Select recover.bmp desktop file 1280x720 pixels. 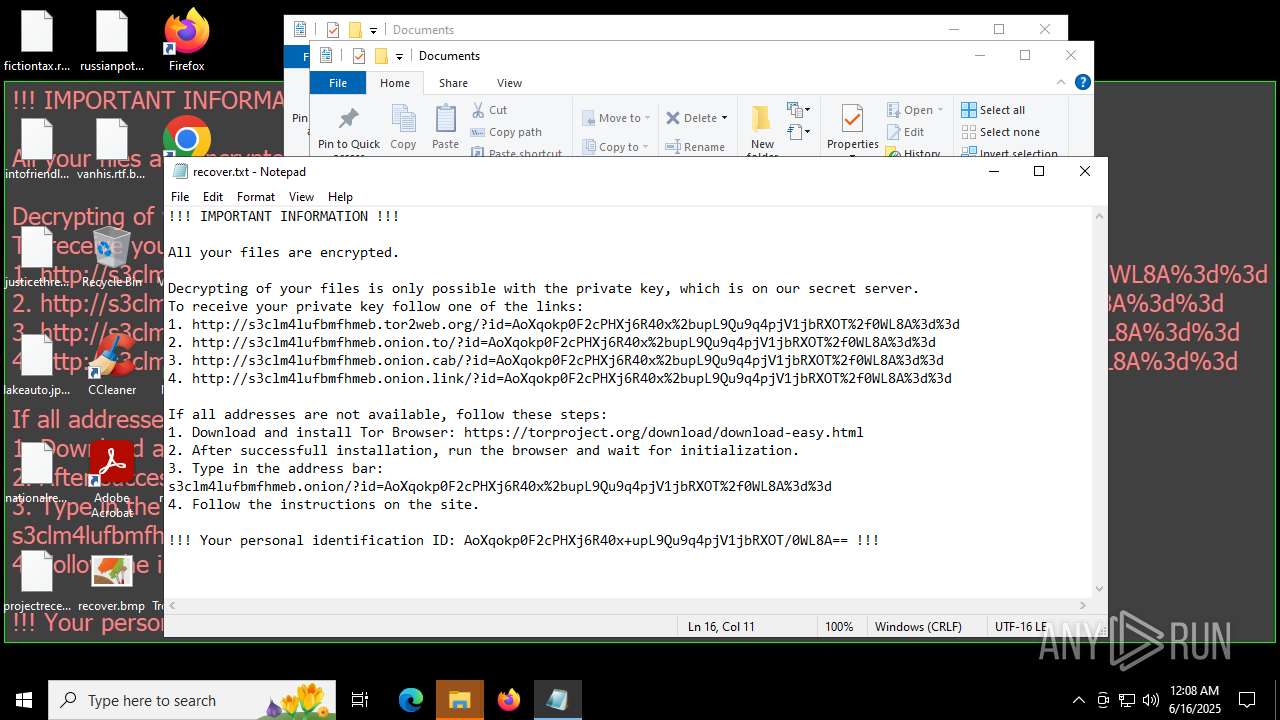pos(112,582)
